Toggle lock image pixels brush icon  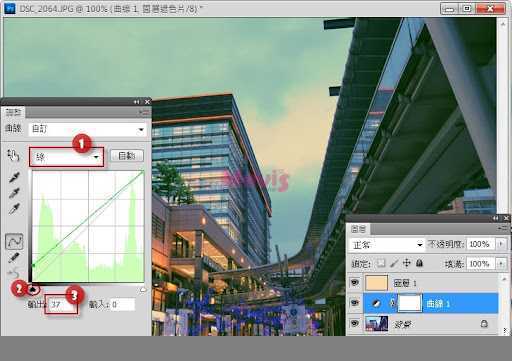394,264
